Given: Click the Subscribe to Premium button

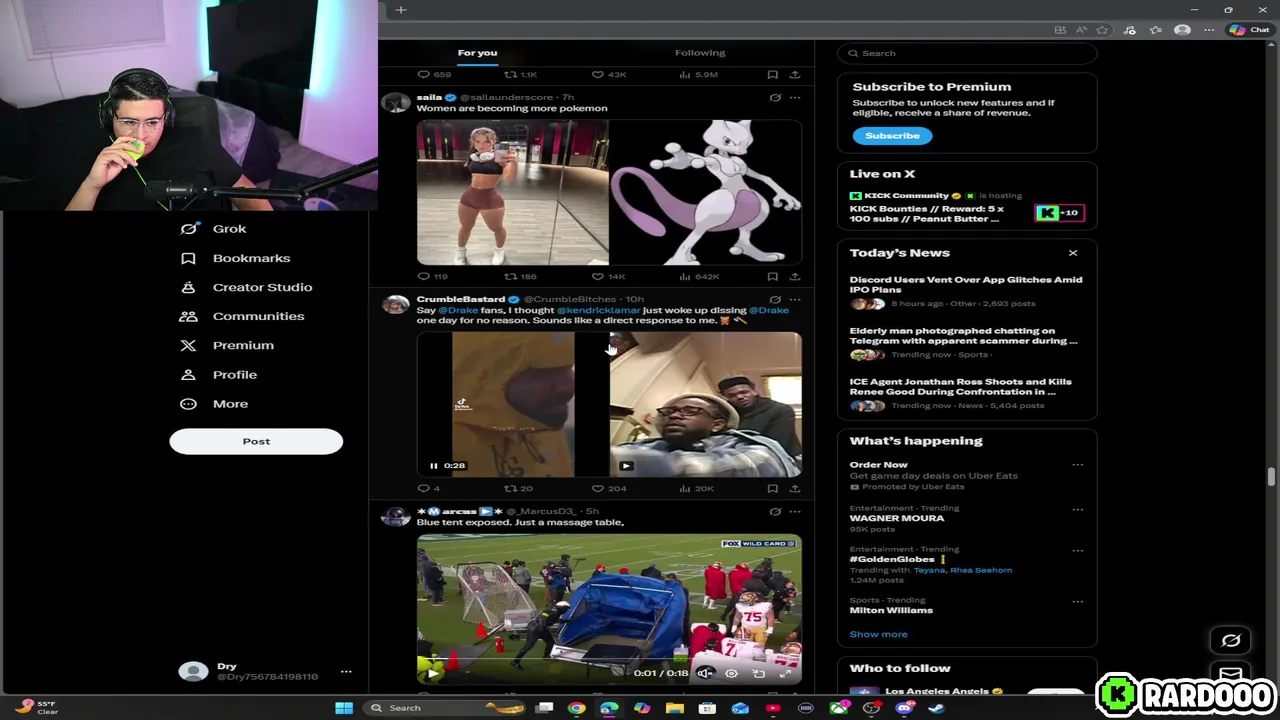Looking at the screenshot, I should pos(892,136).
